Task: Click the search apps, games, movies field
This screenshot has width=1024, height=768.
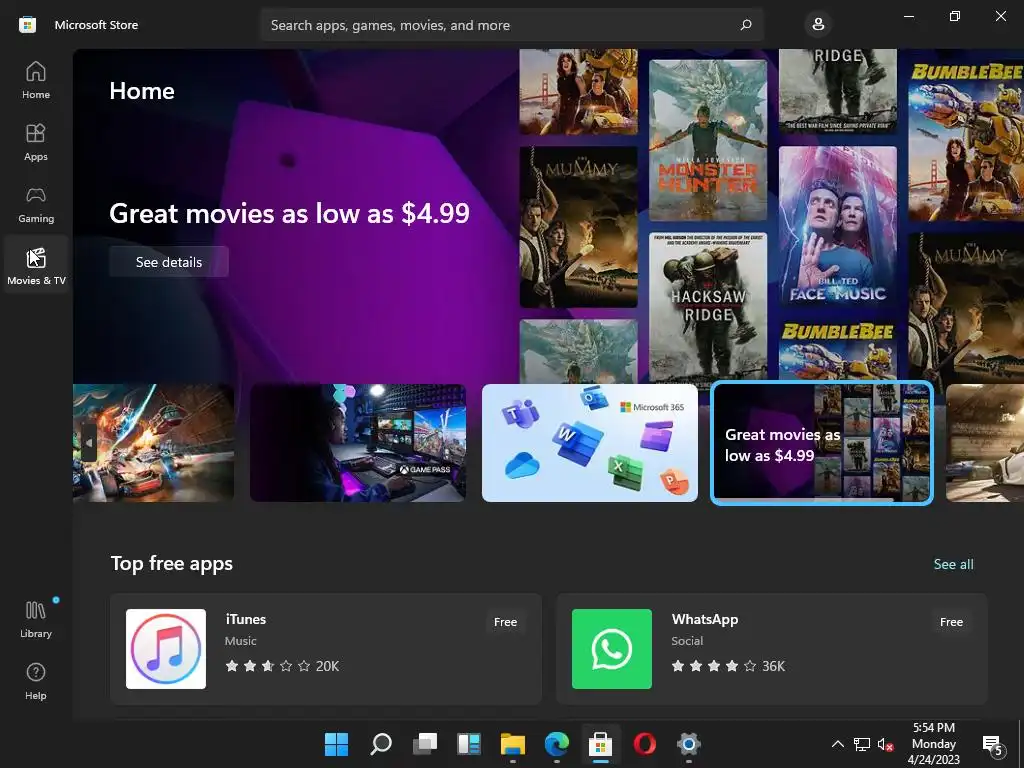Action: coord(511,25)
